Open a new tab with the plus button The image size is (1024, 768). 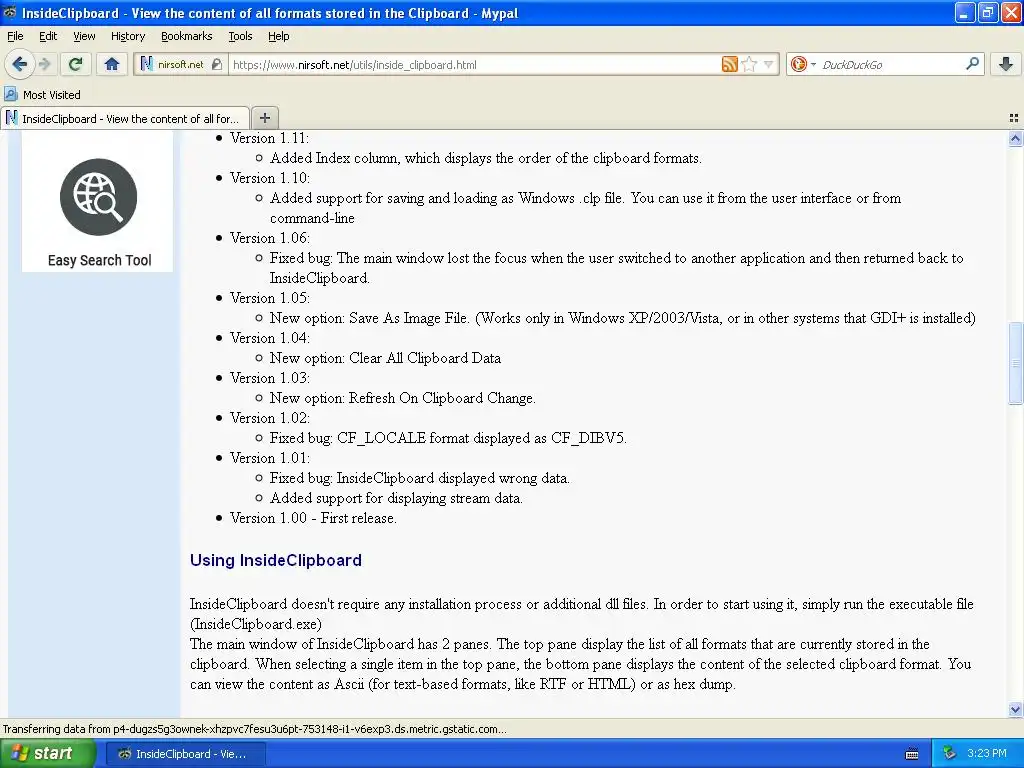pos(264,118)
